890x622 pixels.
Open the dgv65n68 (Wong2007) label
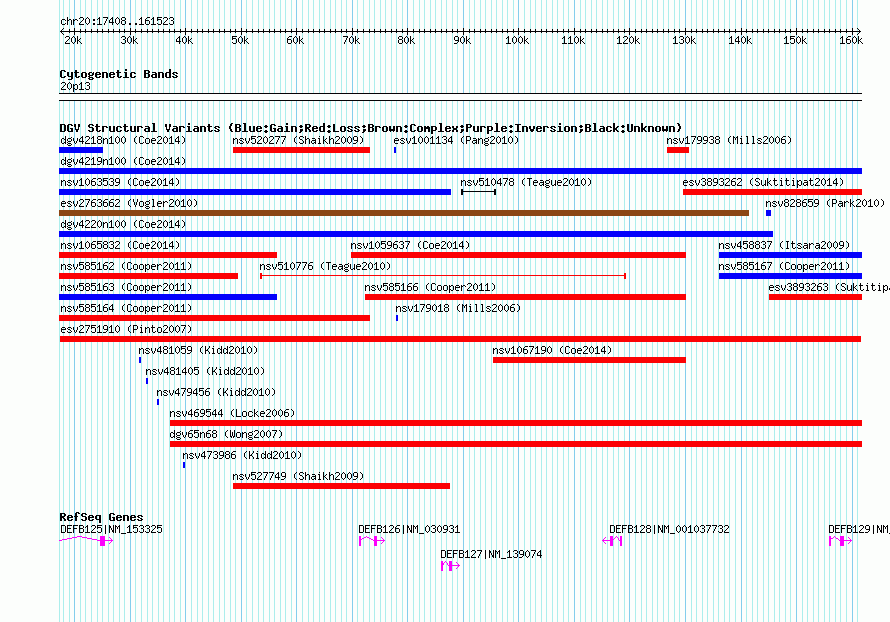tap(226, 434)
